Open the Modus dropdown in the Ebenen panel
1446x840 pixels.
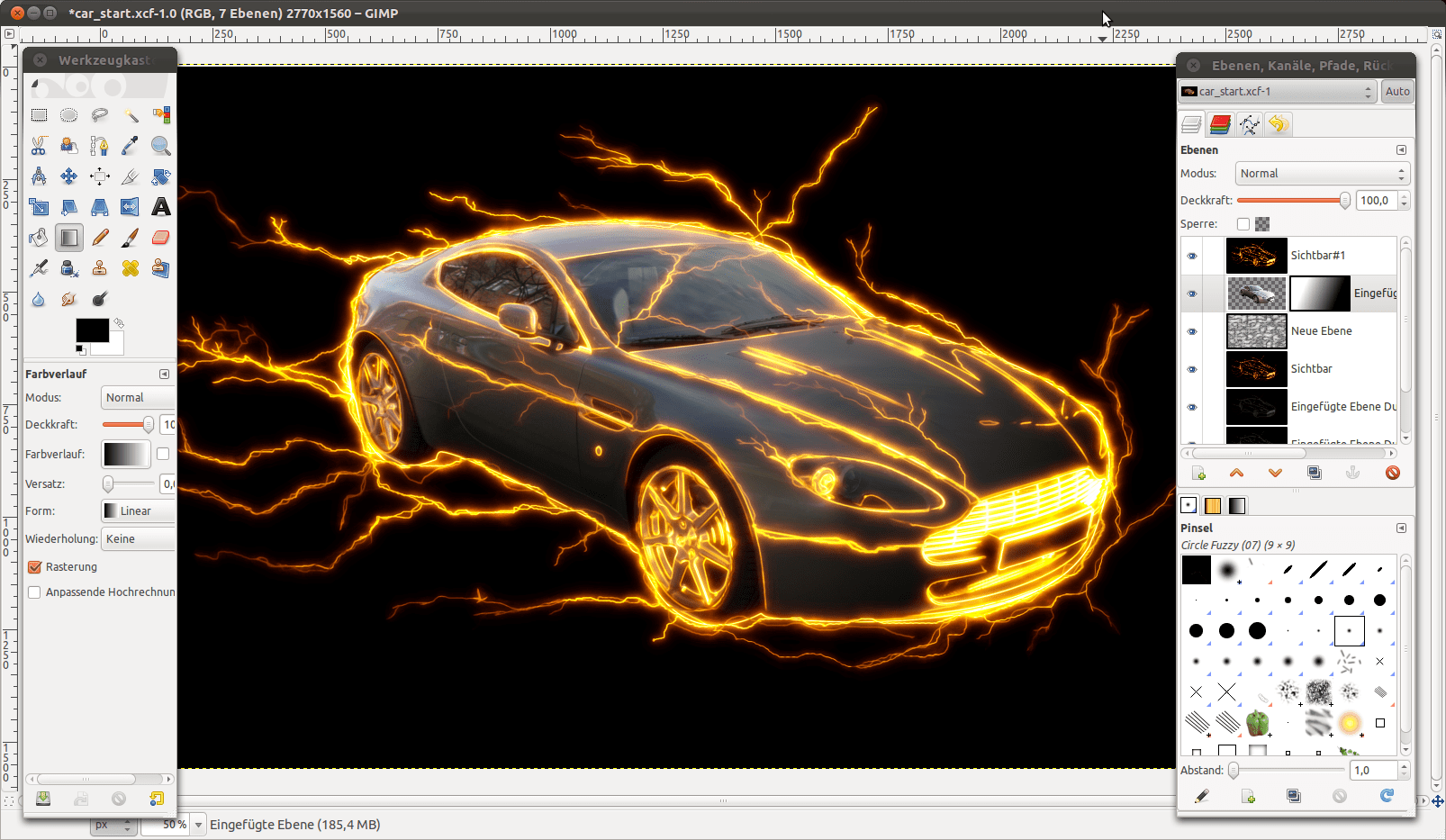[x=1321, y=173]
